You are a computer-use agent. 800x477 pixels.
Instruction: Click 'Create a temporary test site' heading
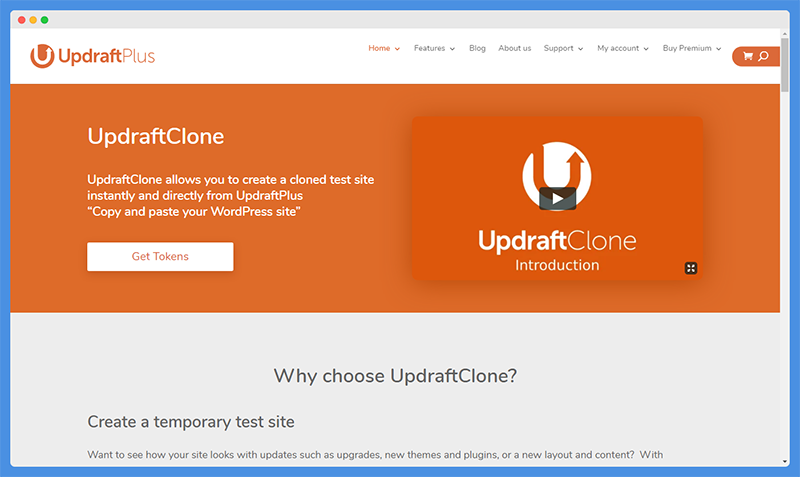[x=191, y=422]
